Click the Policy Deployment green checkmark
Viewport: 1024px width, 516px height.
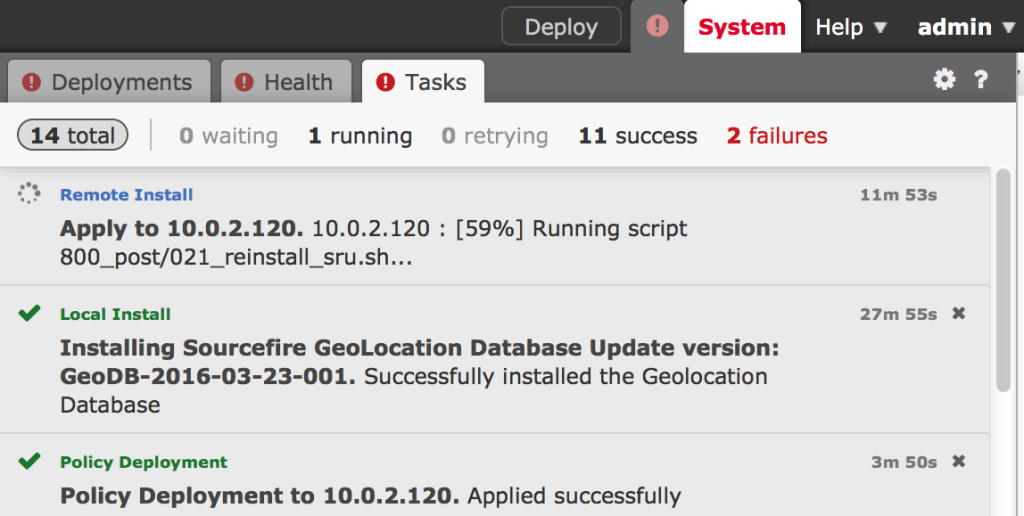[29, 462]
